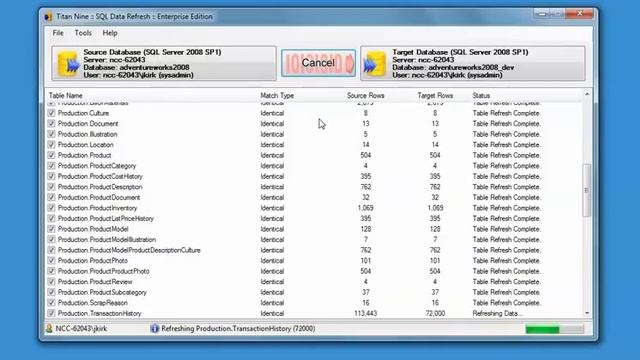Image resolution: width=640 pixels, height=360 pixels.
Task: Click Table Refresh Complete for Production.ScrapReason
Action: (507, 303)
